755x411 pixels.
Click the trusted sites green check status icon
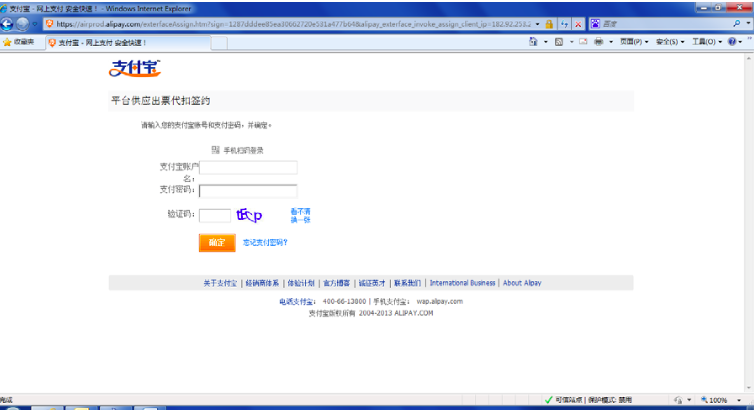548,400
